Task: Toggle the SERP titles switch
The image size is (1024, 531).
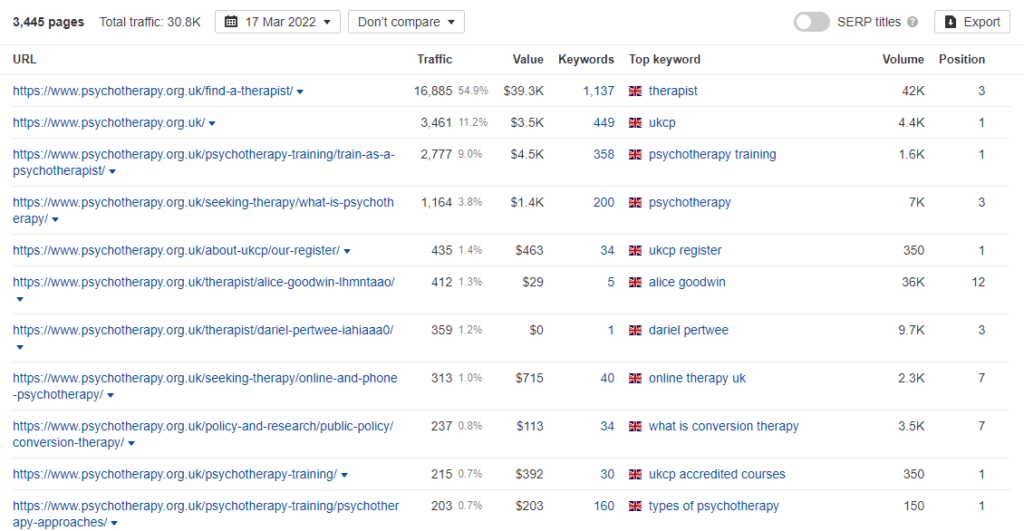Action: tap(811, 22)
